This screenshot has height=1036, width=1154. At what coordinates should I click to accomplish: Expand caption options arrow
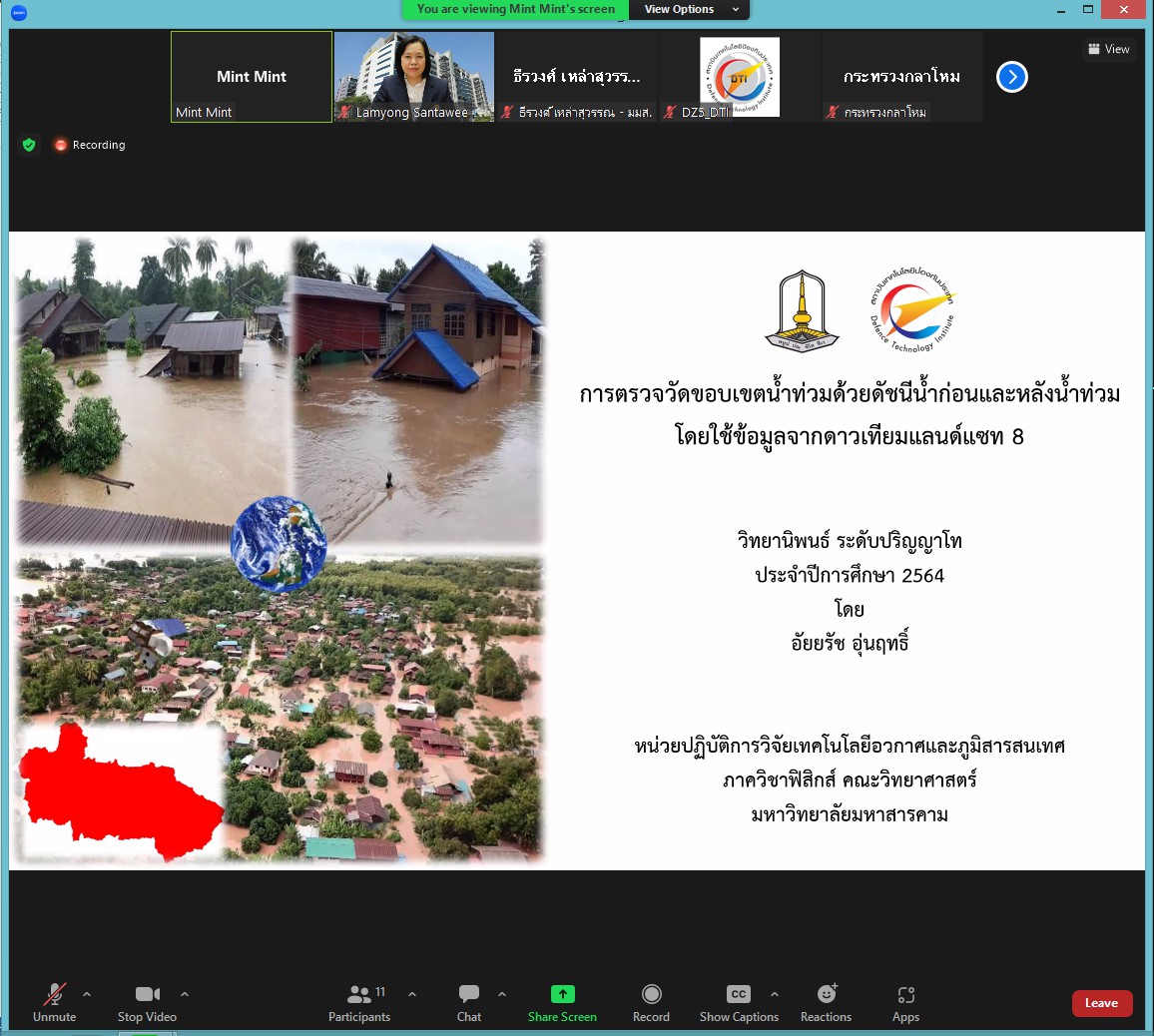pos(775,994)
